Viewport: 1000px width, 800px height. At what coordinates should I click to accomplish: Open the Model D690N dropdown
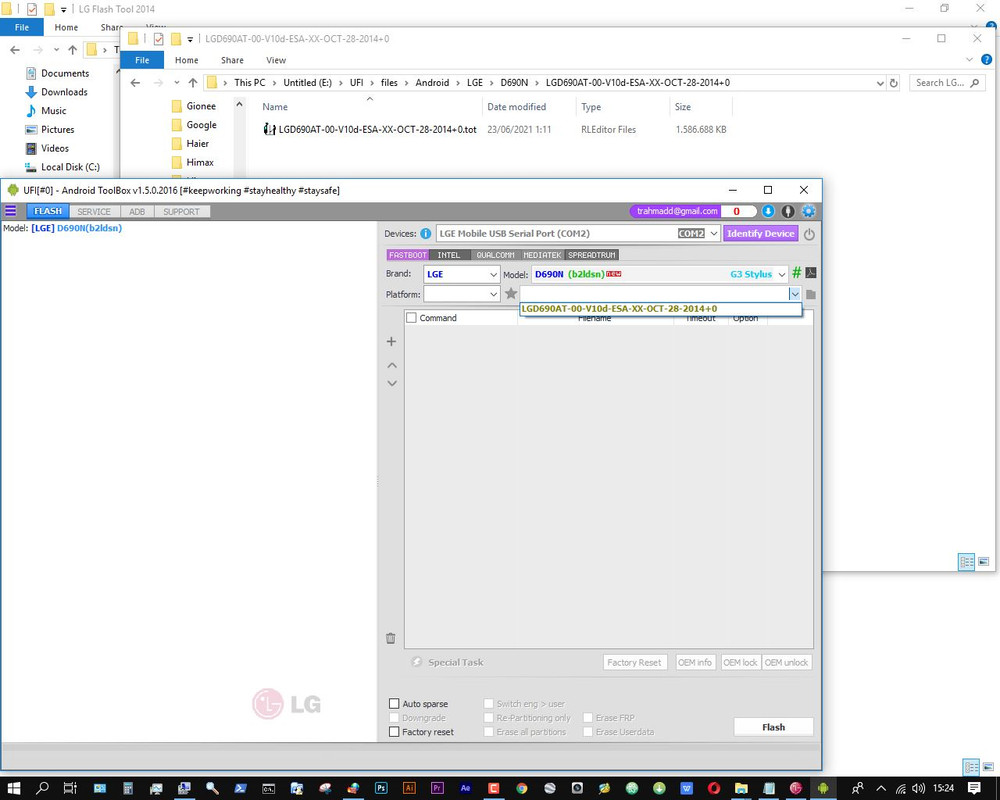point(782,274)
